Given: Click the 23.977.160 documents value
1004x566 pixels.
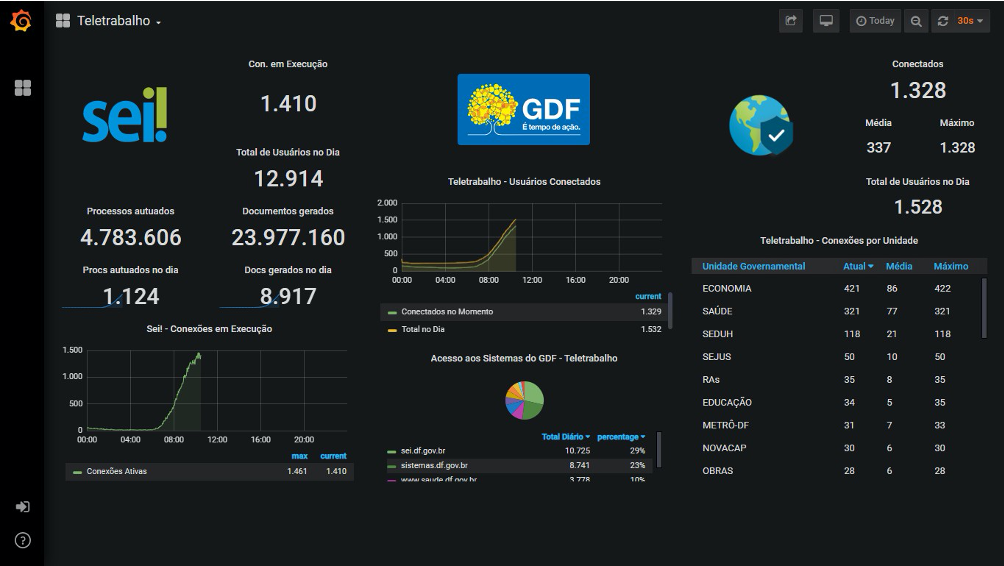Looking at the screenshot, I should point(288,238).
